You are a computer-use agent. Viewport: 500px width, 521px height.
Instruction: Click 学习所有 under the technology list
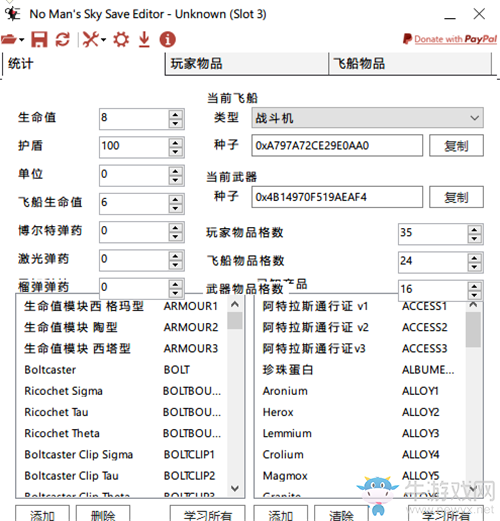coord(207,514)
